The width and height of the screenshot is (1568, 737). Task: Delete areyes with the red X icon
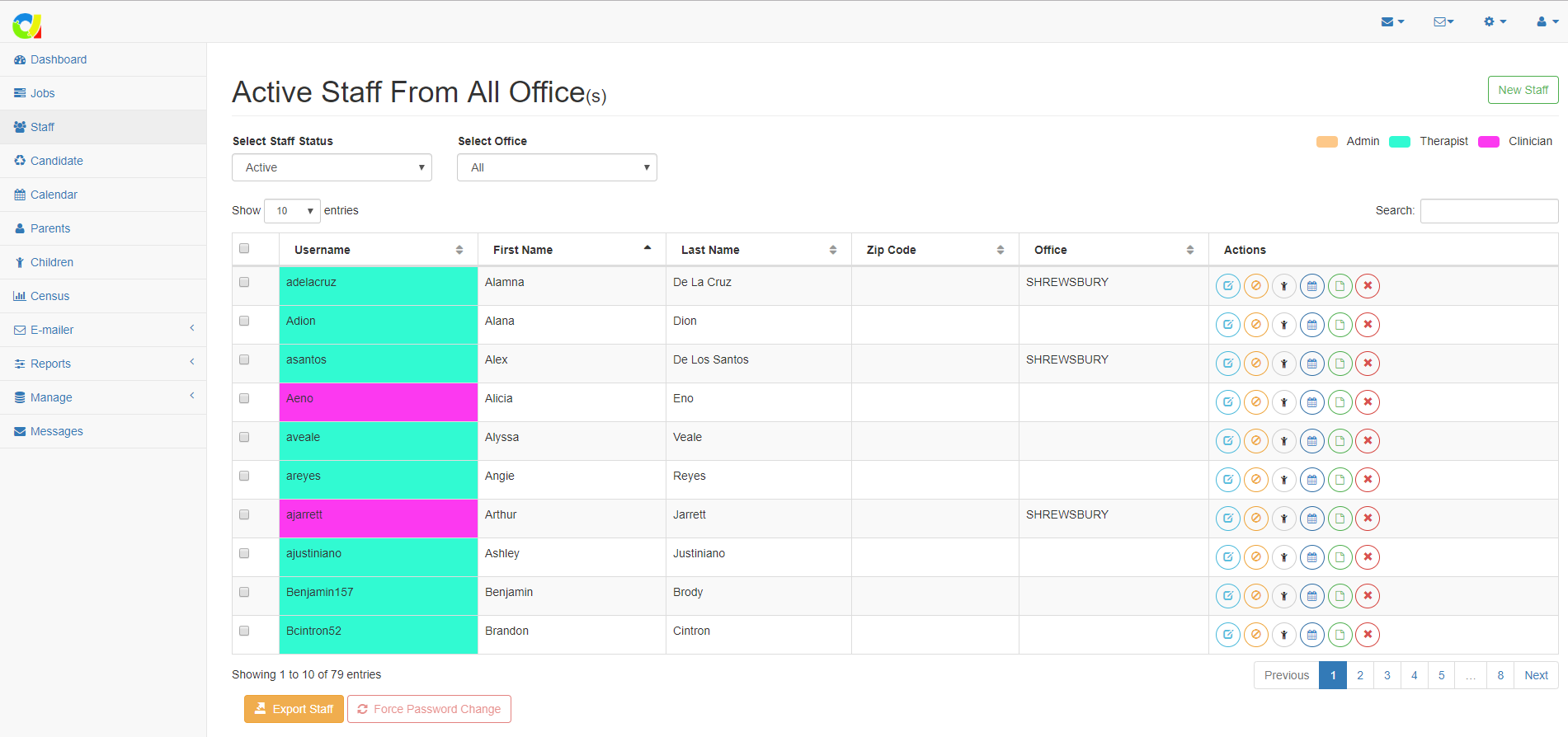[1368, 480]
